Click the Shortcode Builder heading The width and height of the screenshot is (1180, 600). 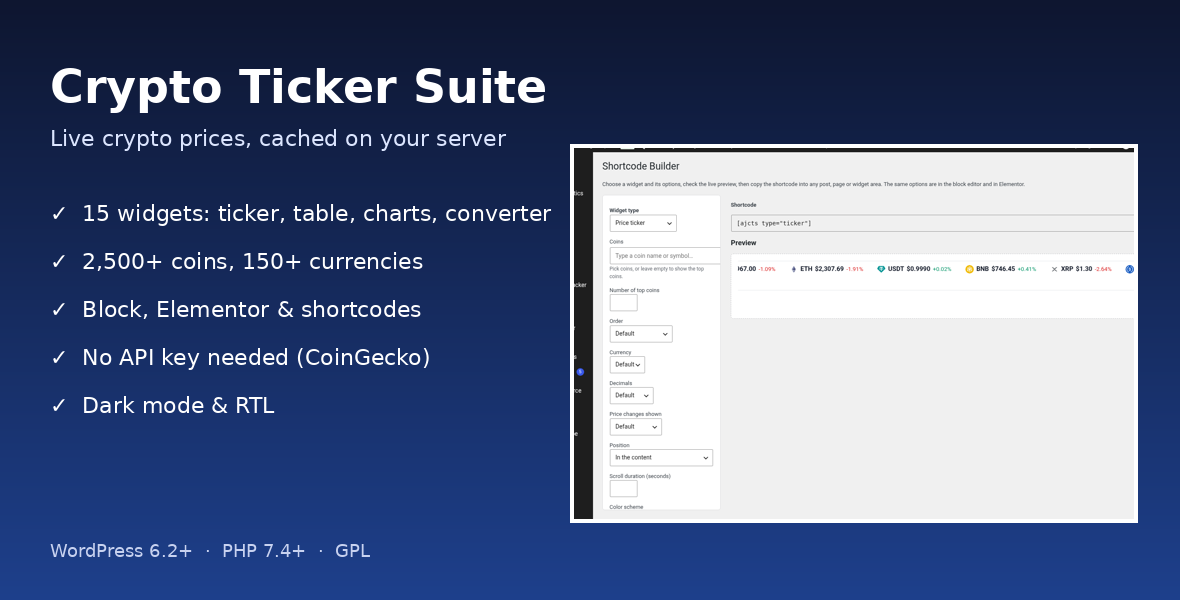(640, 166)
